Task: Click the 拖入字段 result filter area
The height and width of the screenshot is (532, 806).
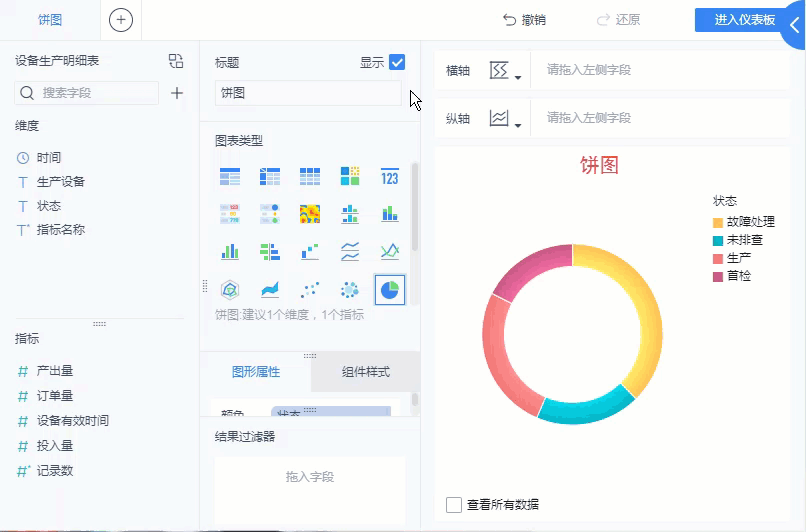Action: tap(310, 489)
